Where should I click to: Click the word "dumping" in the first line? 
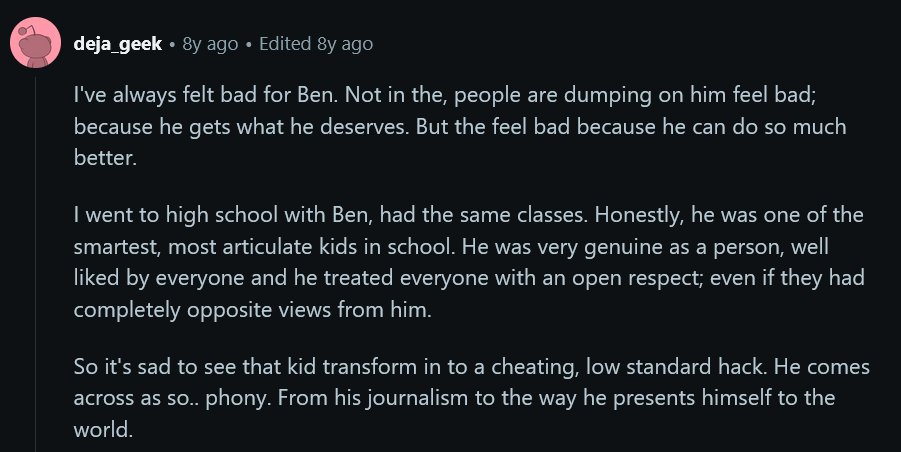click(x=607, y=95)
